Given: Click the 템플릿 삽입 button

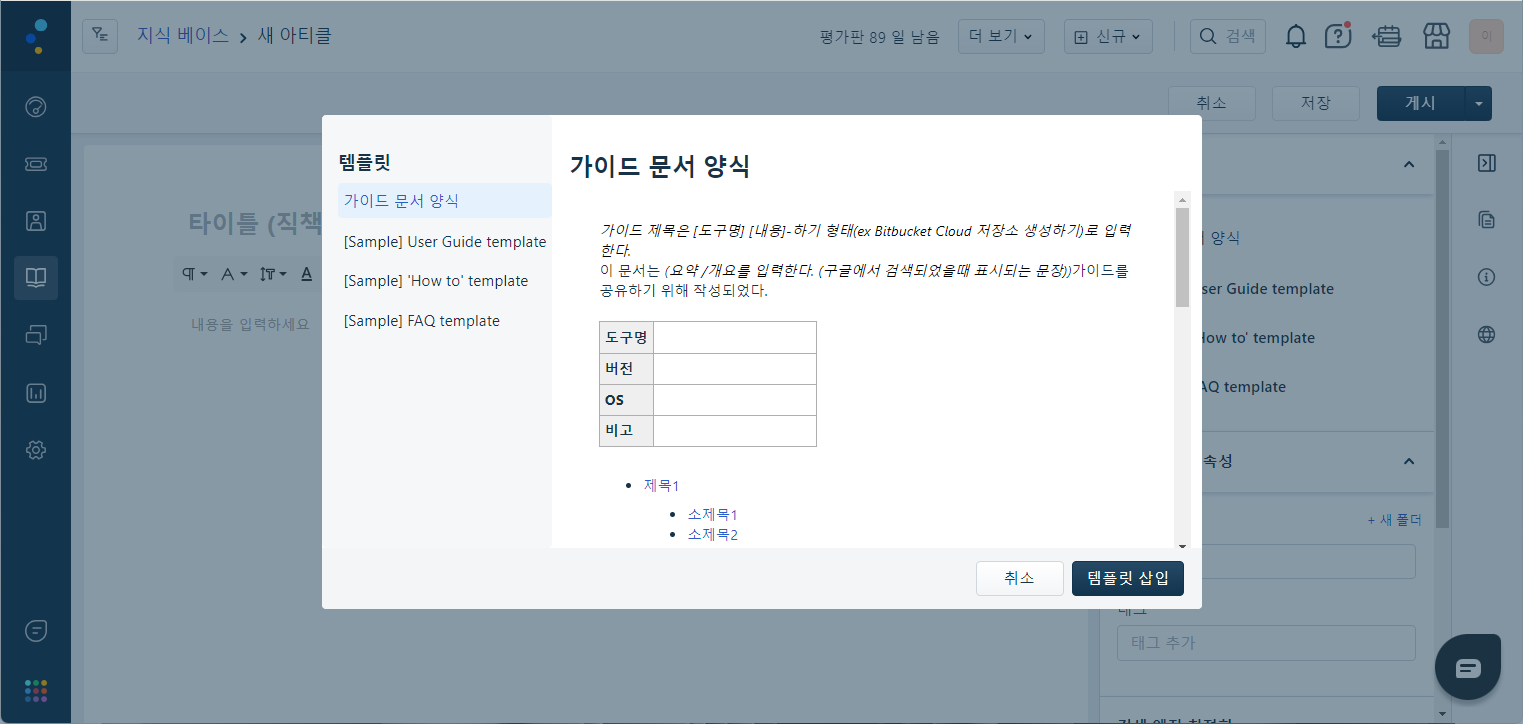Looking at the screenshot, I should (x=1127, y=578).
